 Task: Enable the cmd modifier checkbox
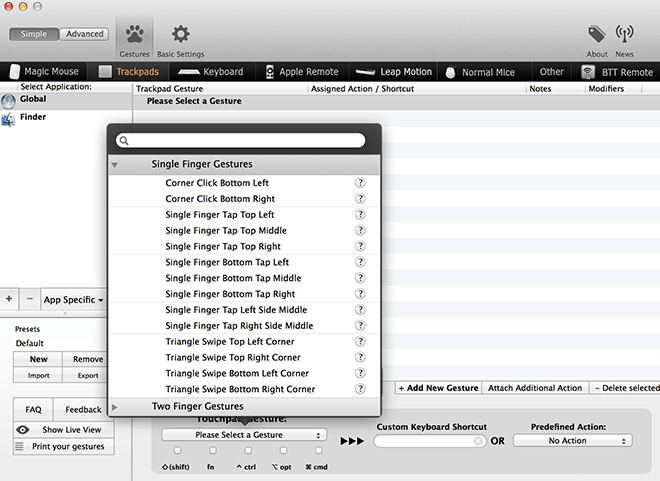coord(319,451)
